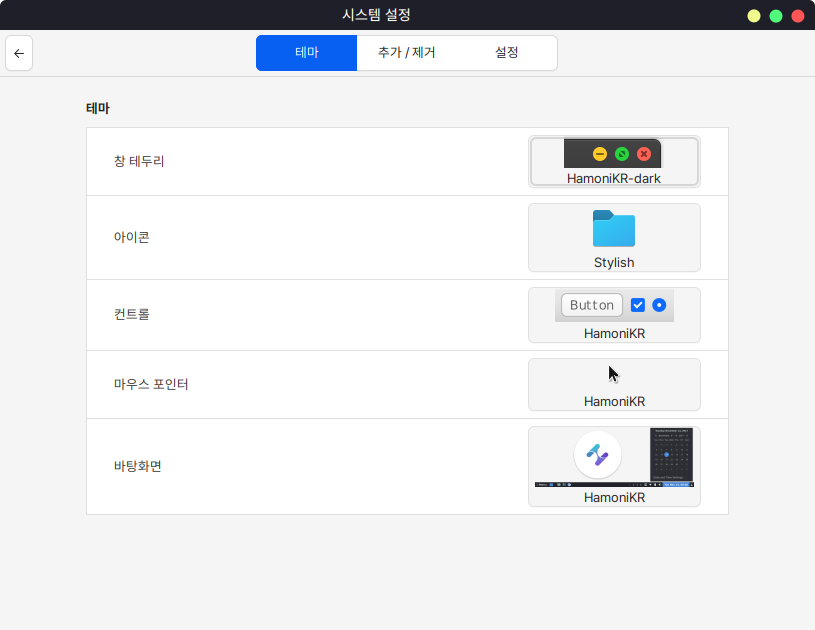Viewport: 815px width, 630px height.
Task: Maximize the window with the green button
Action: 776,16
